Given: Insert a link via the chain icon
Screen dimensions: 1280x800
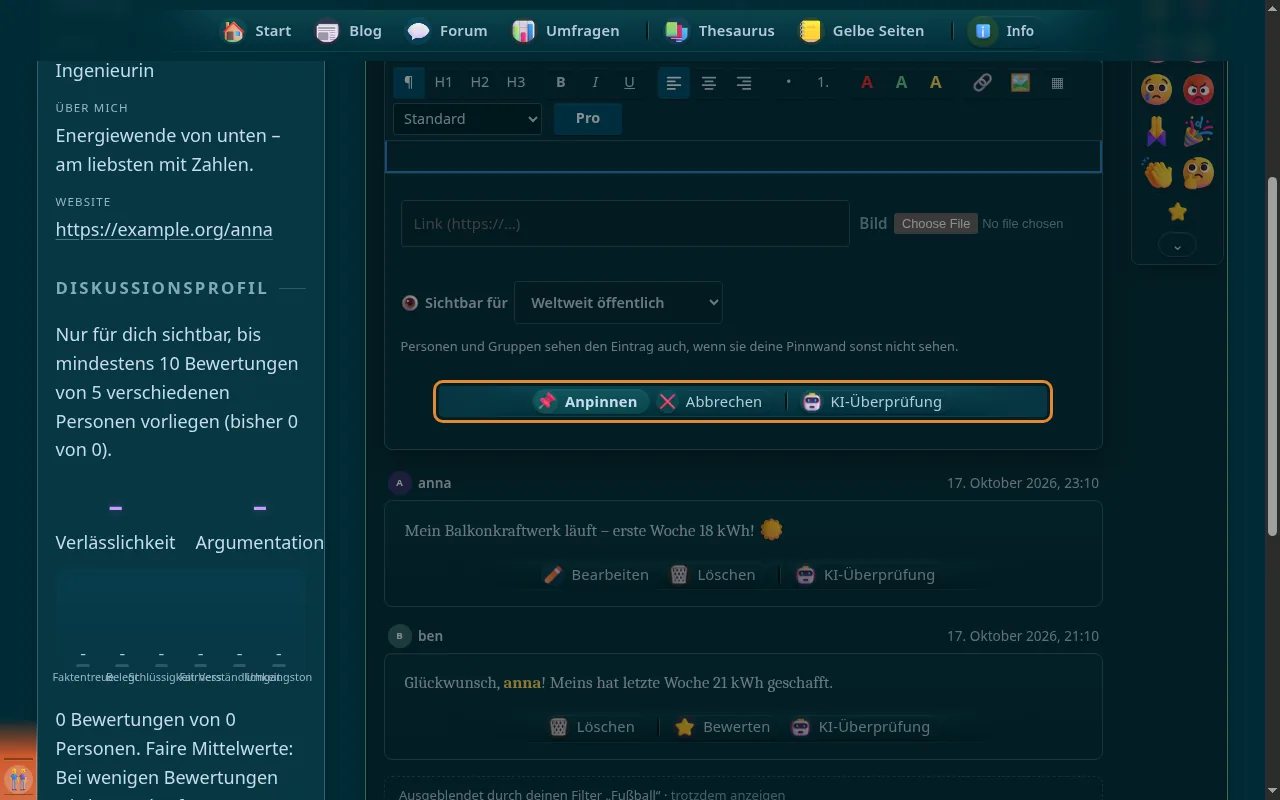Looking at the screenshot, I should point(982,83).
